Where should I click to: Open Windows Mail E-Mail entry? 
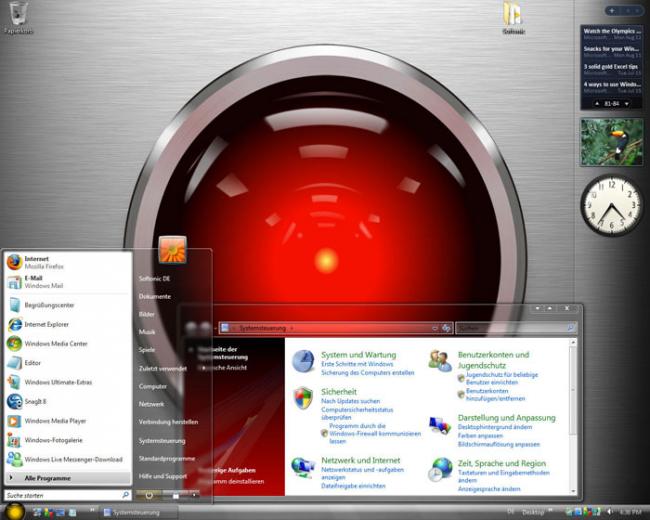pos(68,282)
